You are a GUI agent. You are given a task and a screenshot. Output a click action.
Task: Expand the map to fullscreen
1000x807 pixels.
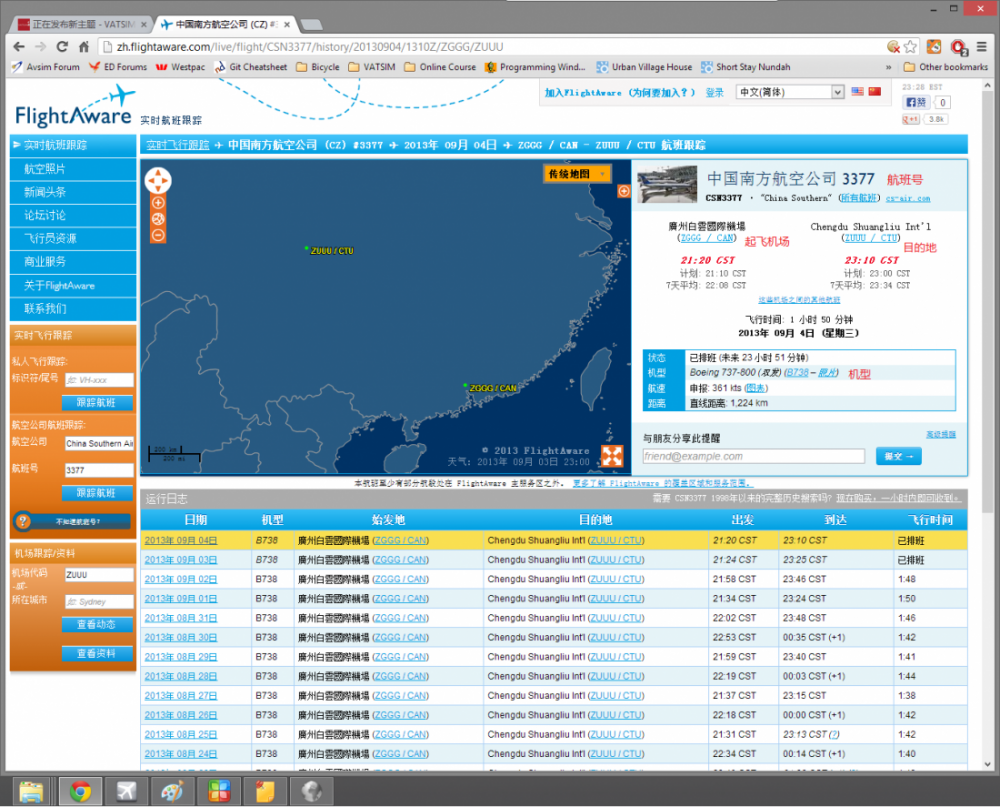[x=612, y=455]
